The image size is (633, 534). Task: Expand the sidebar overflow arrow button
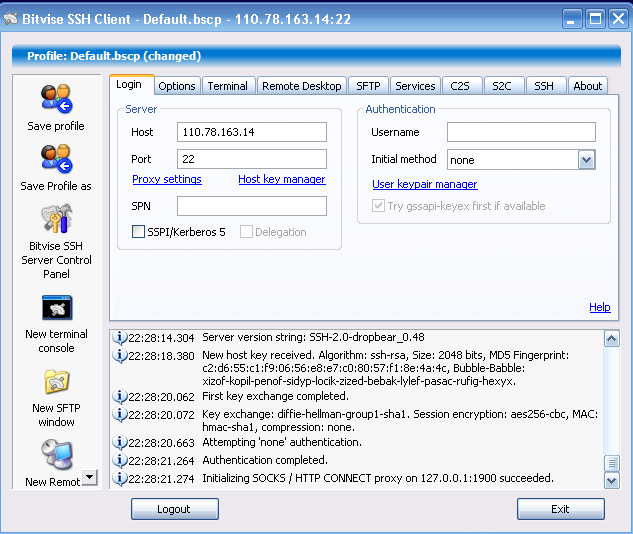90,477
